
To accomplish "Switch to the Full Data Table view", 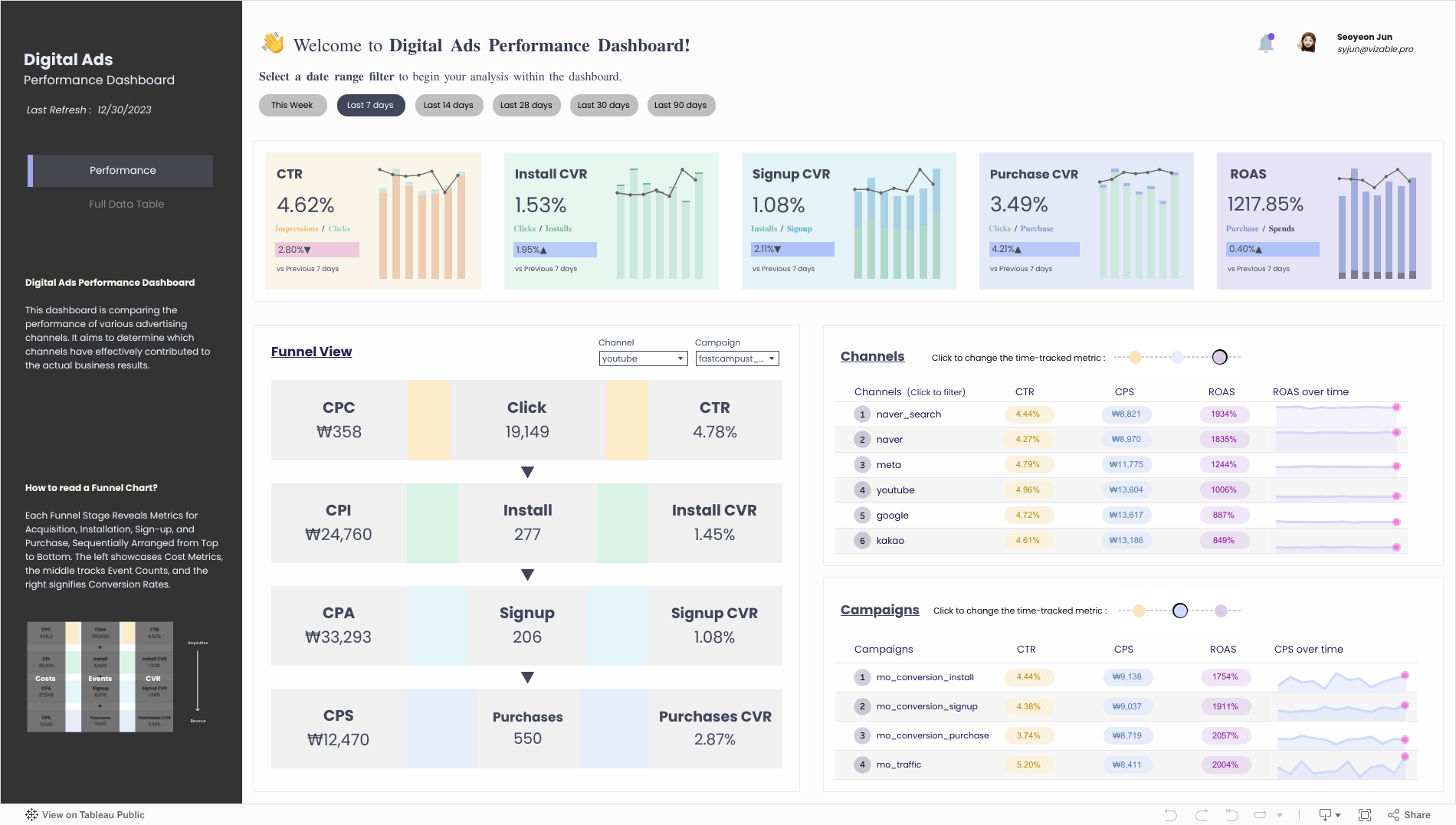I will [126, 204].
